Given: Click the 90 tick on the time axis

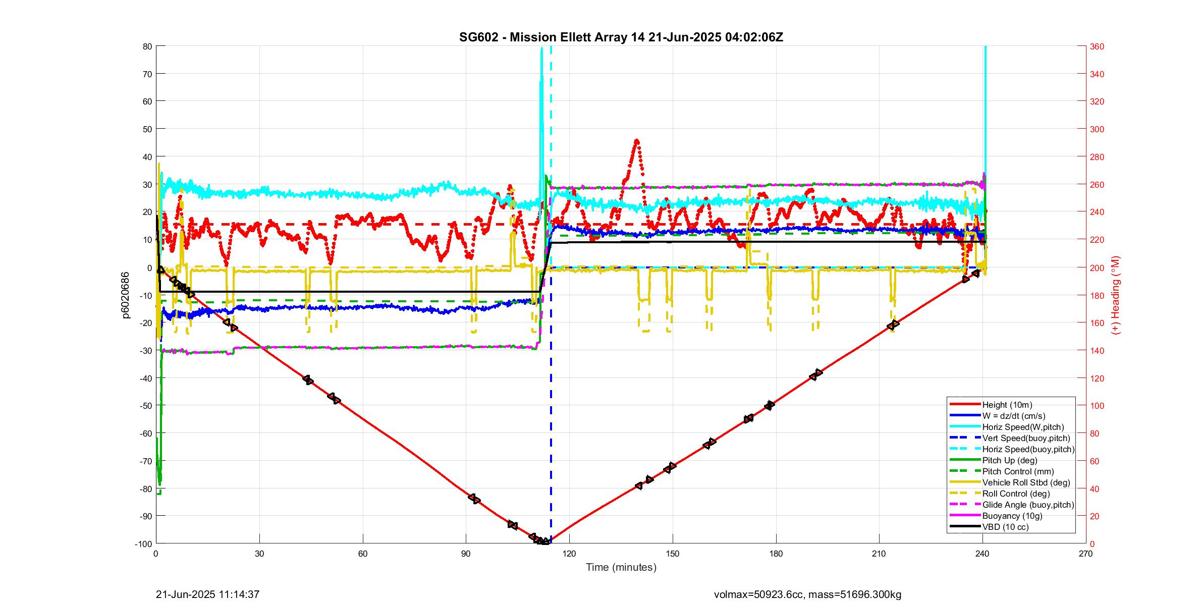Looking at the screenshot, I should (466, 553).
